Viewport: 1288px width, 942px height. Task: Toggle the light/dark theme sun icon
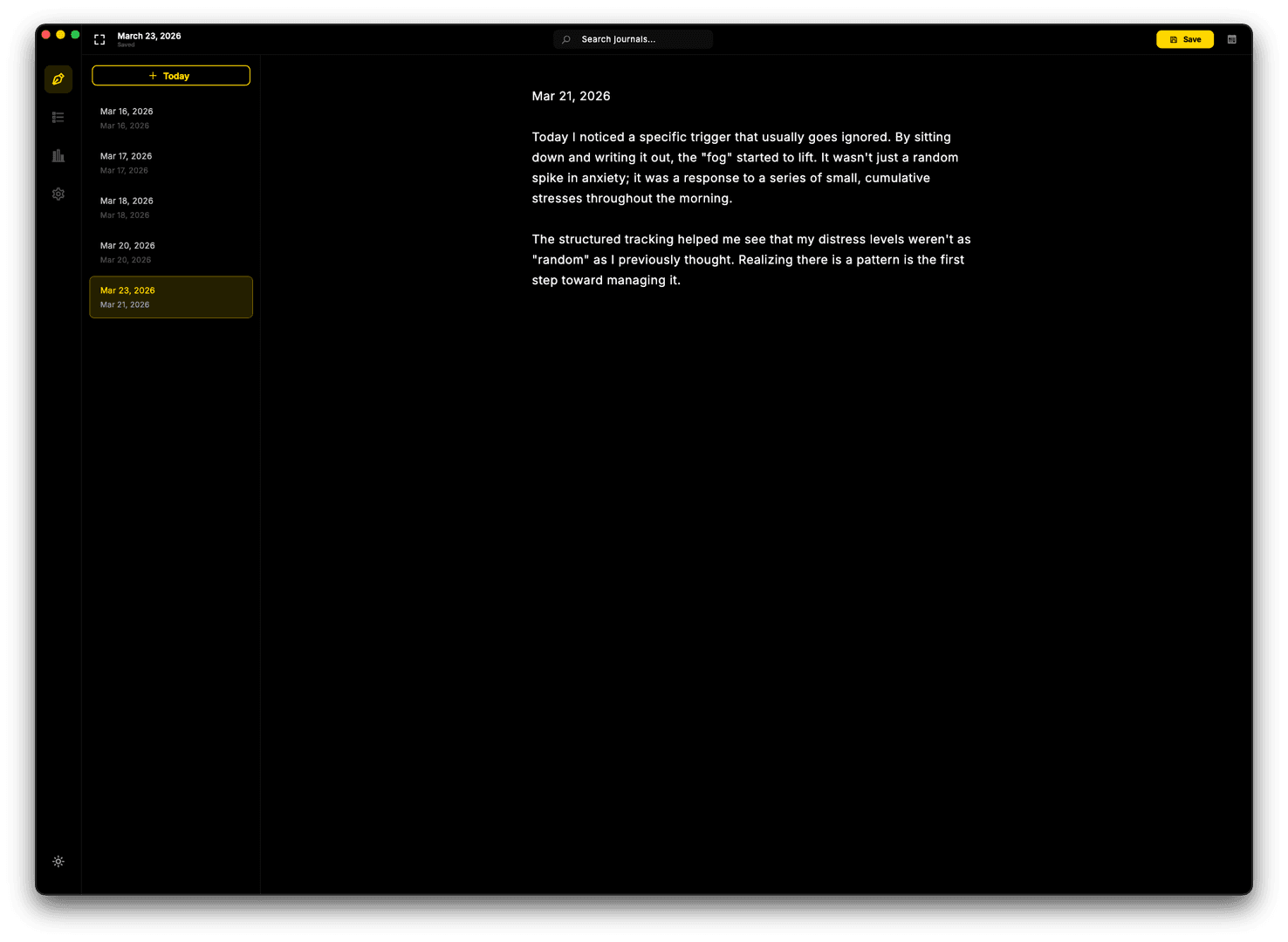(x=58, y=862)
